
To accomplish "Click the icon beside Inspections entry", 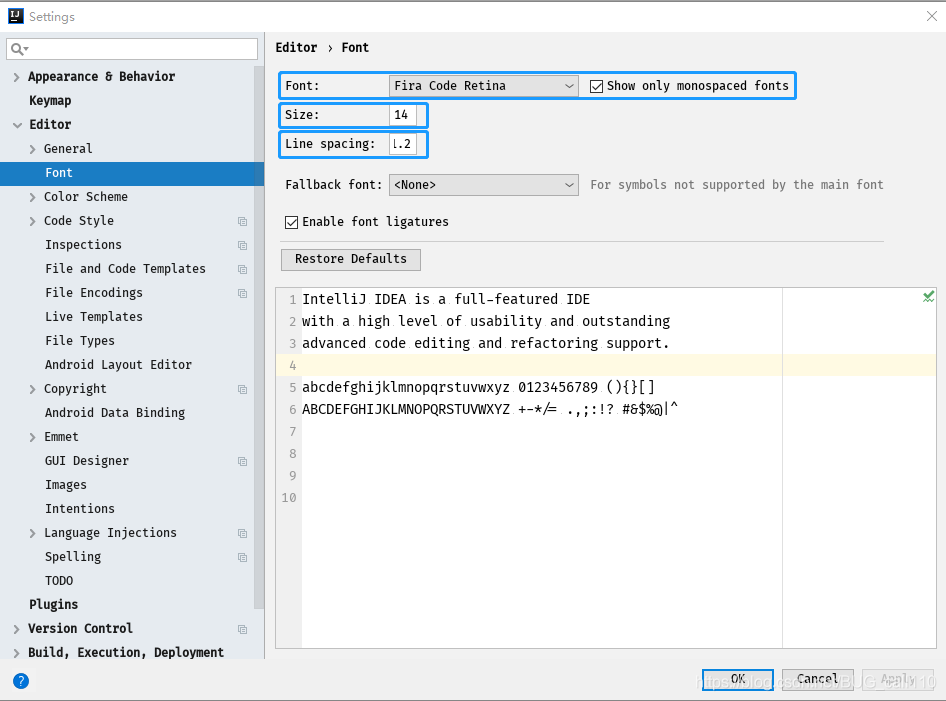I will click(241, 244).
